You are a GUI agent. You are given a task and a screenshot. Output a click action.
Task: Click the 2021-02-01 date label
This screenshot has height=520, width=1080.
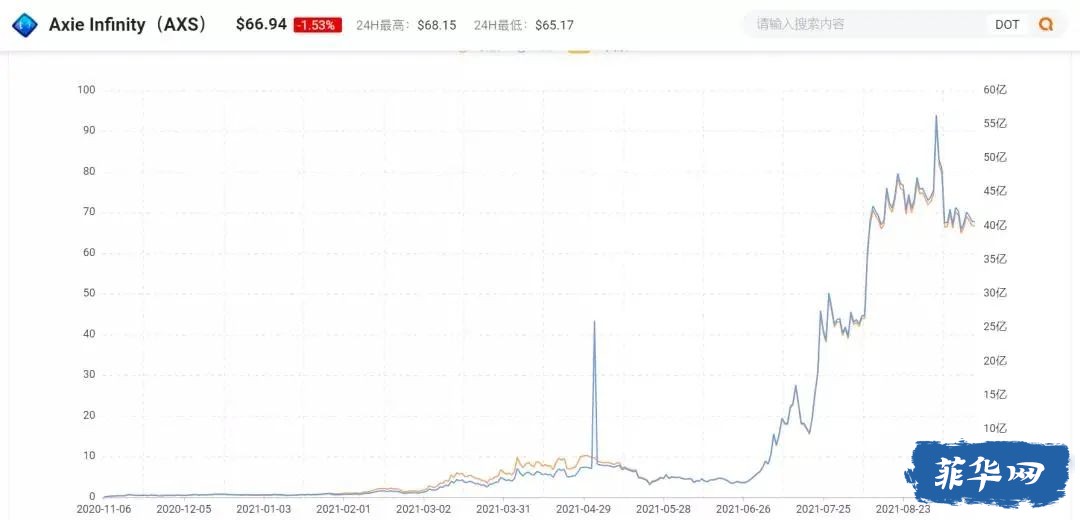[344, 510]
